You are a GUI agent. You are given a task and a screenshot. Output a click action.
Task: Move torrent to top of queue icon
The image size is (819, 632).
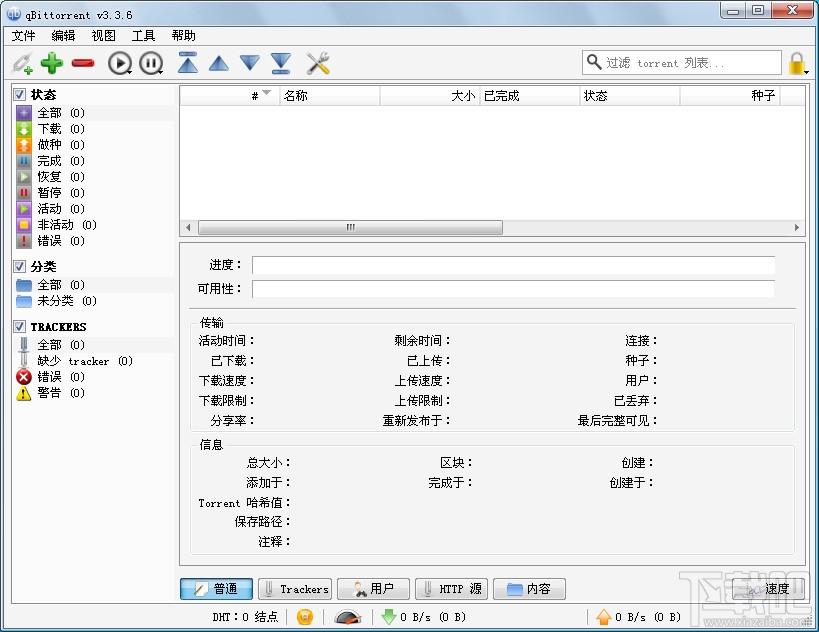pyautogui.click(x=188, y=63)
